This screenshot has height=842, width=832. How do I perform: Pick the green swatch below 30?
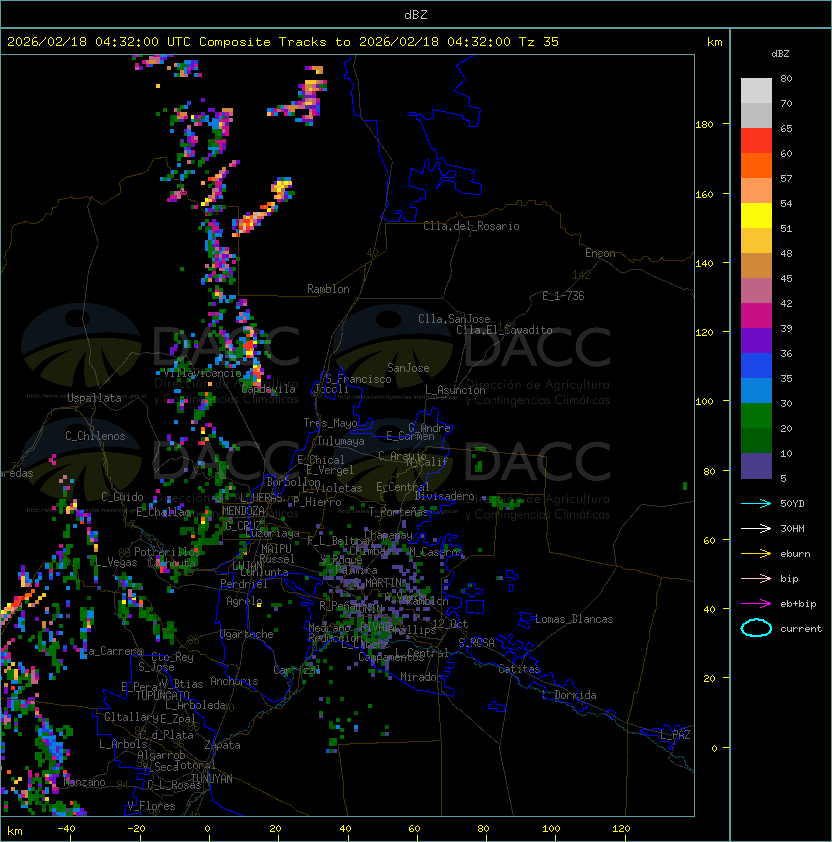(756, 416)
